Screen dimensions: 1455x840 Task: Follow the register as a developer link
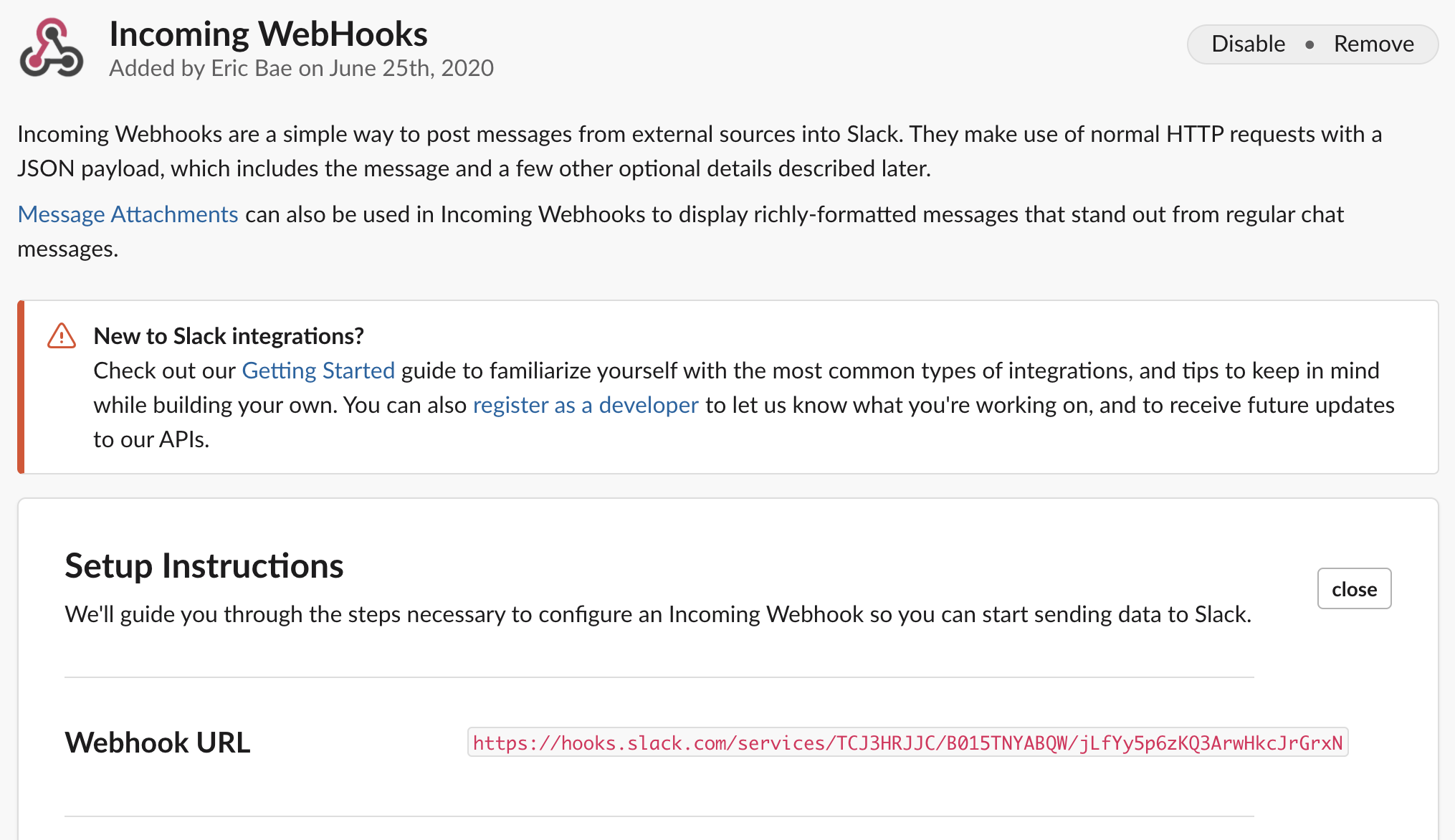point(586,405)
